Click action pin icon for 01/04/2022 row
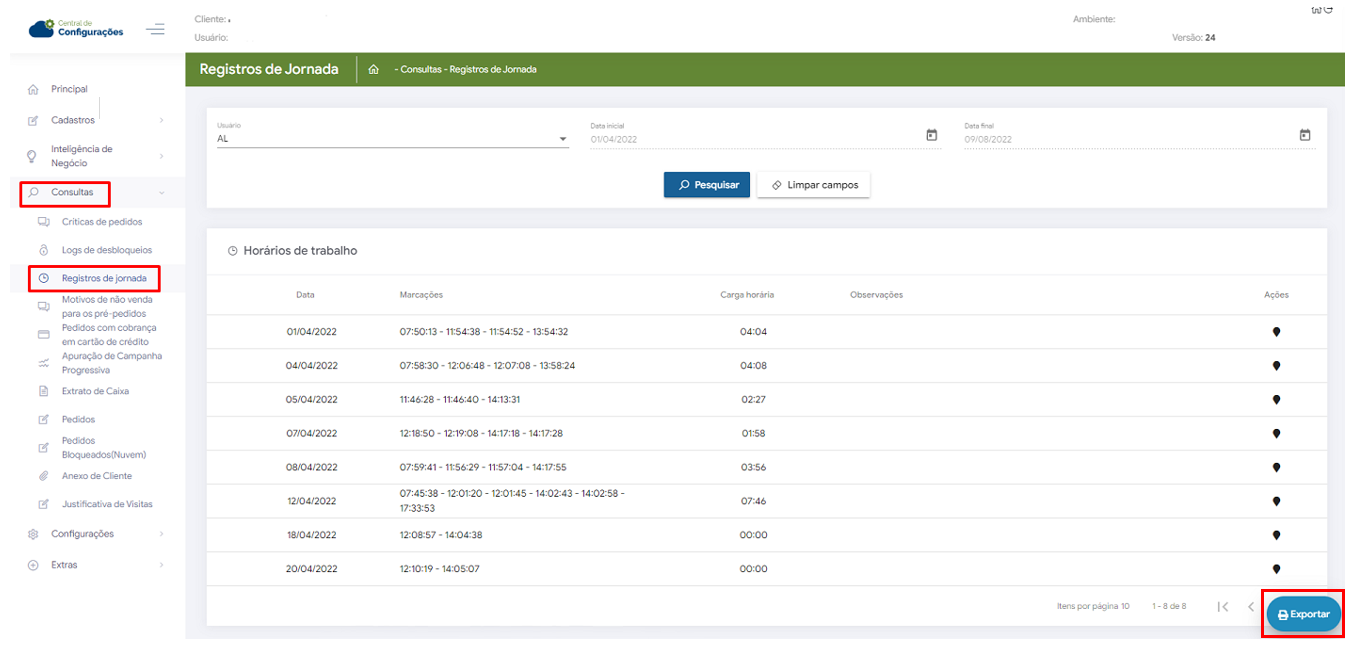The height and width of the screenshot is (654, 1352). click(1276, 332)
